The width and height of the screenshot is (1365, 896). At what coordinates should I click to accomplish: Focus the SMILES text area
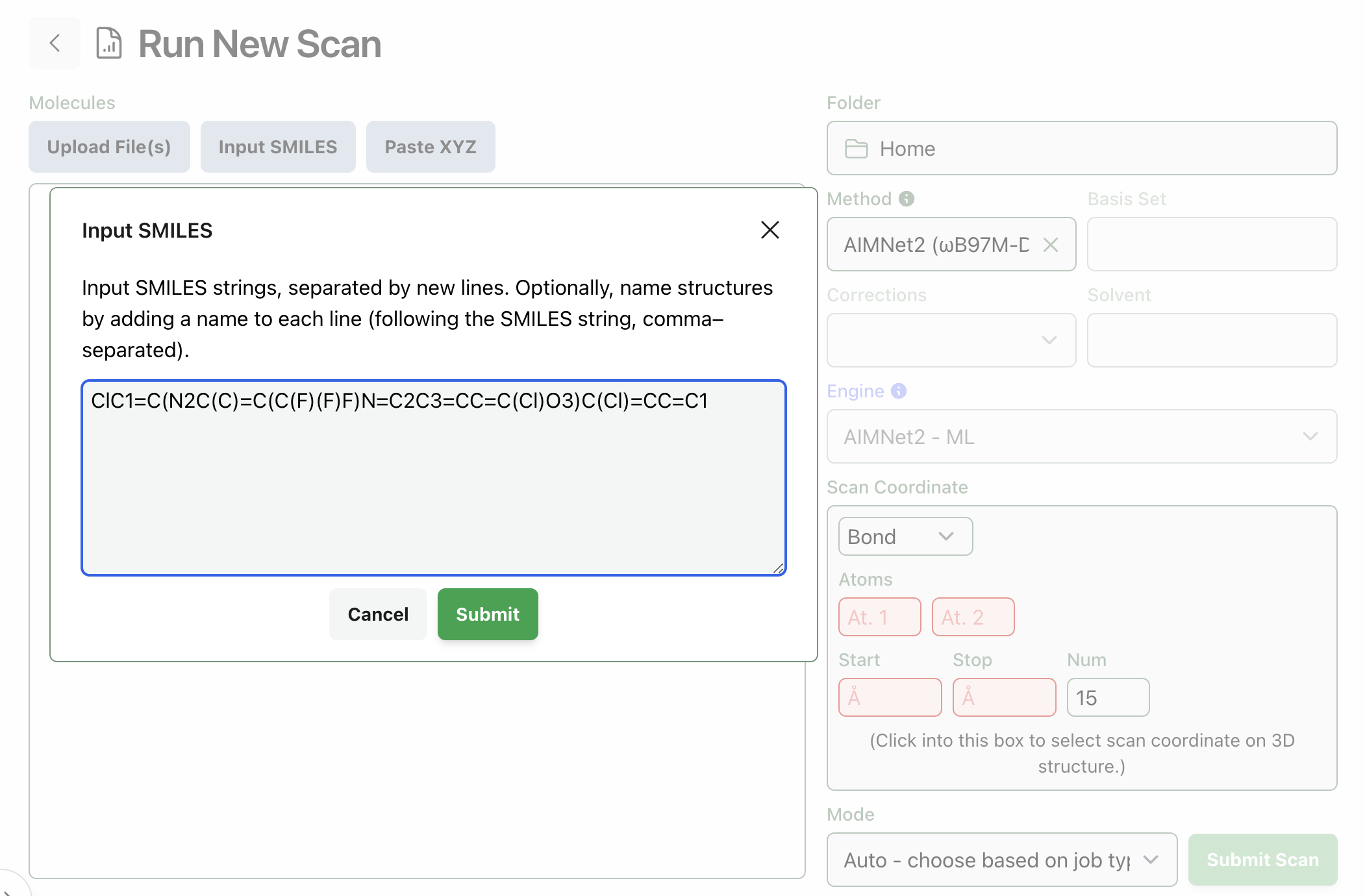[x=434, y=478]
